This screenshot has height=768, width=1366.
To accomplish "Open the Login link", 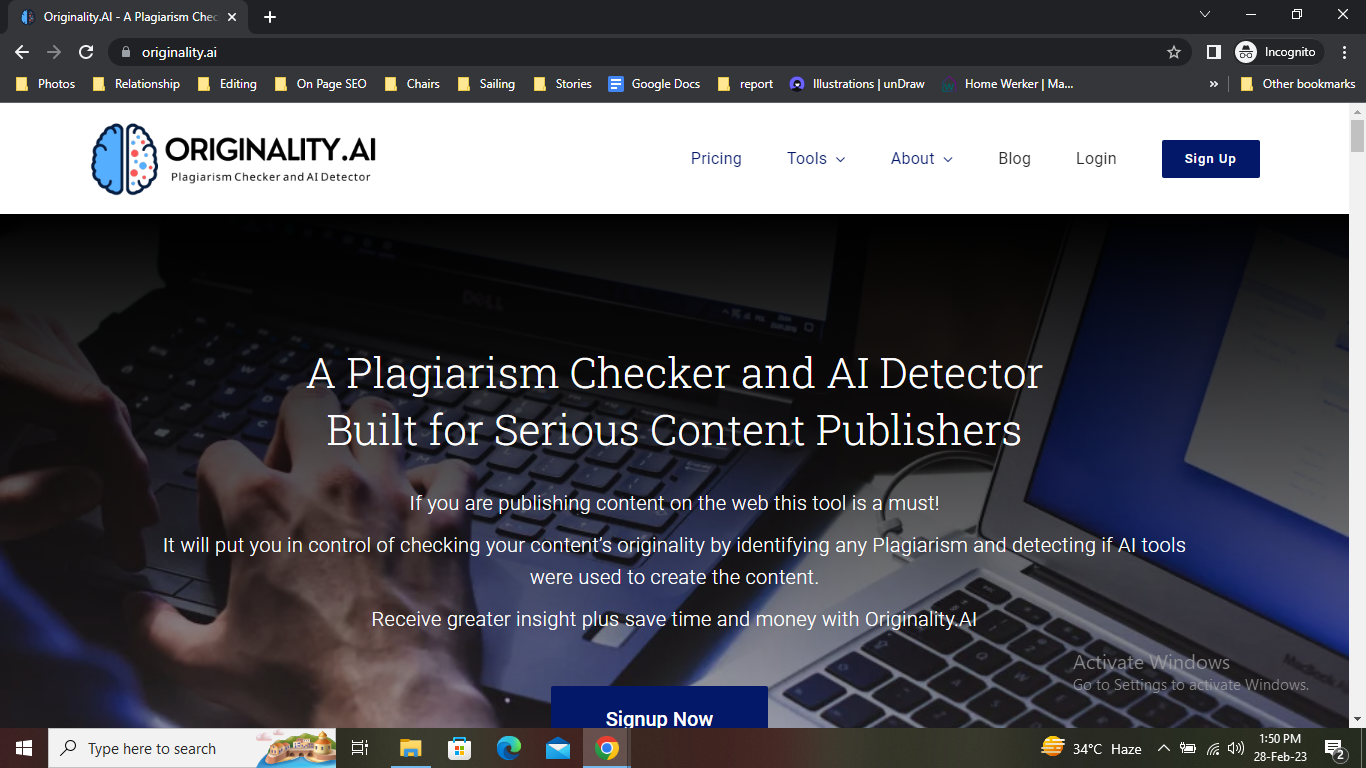I will [1096, 158].
